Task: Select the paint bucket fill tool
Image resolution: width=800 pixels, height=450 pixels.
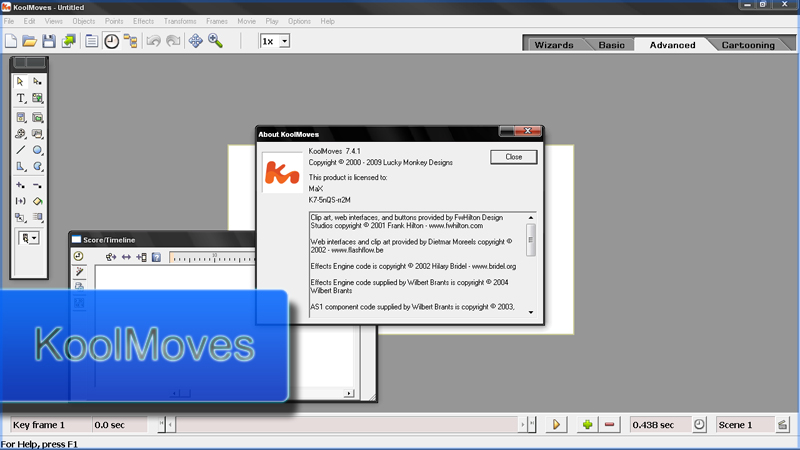Action: [x=37, y=201]
